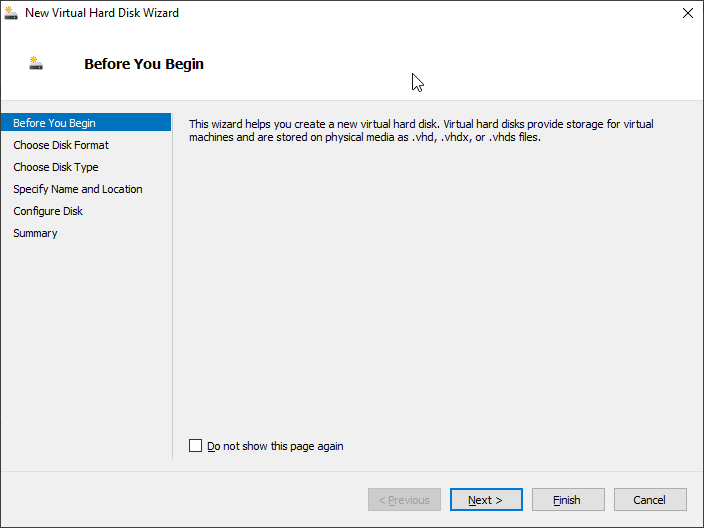Click the wizard icon in the title bar

[12, 13]
